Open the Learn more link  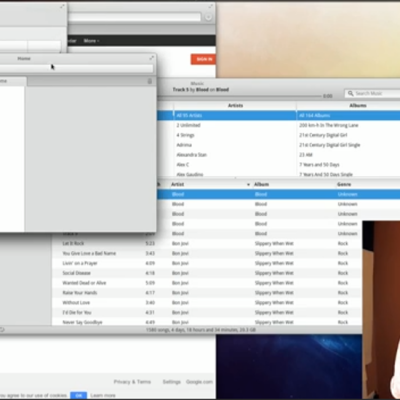pyautogui.click(x=103, y=395)
